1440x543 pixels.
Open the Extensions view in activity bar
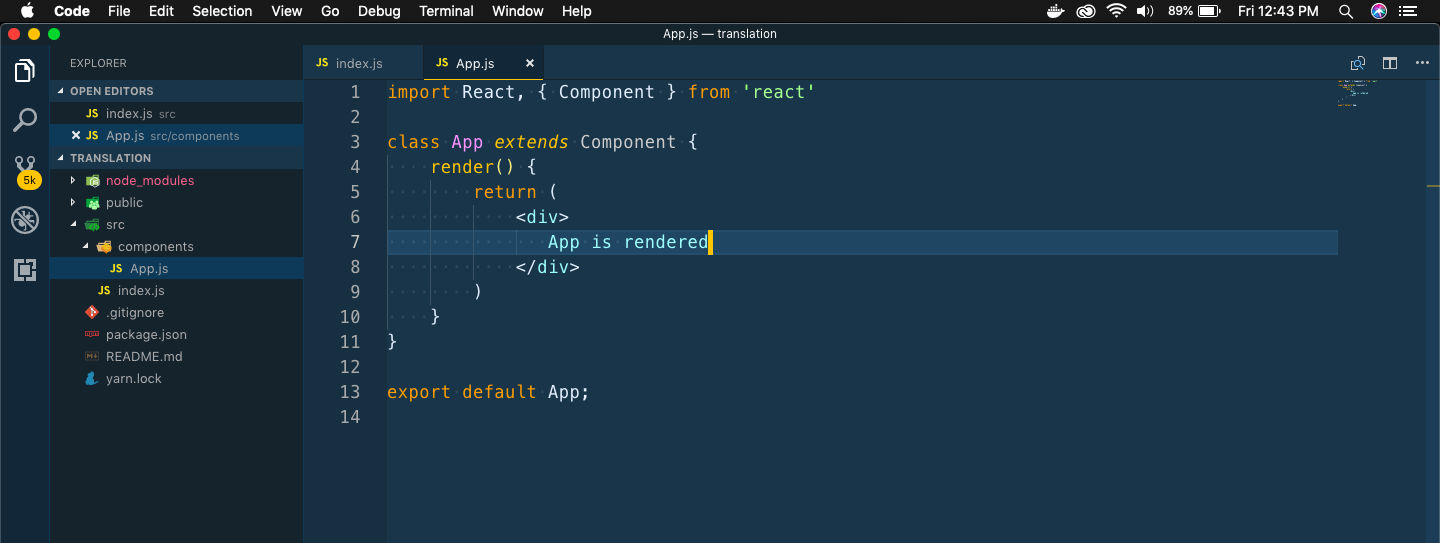[x=25, y=270]
